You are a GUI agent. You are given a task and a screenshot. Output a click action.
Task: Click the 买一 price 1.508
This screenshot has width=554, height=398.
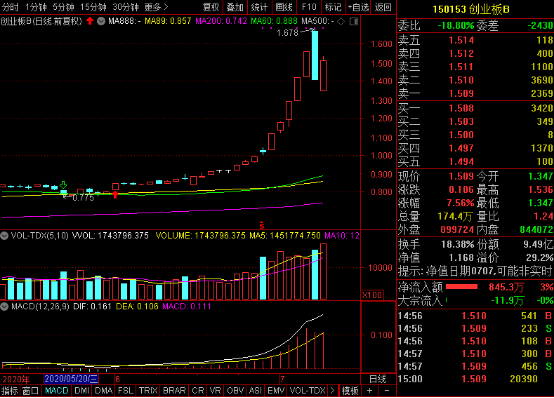coord(461,108)
